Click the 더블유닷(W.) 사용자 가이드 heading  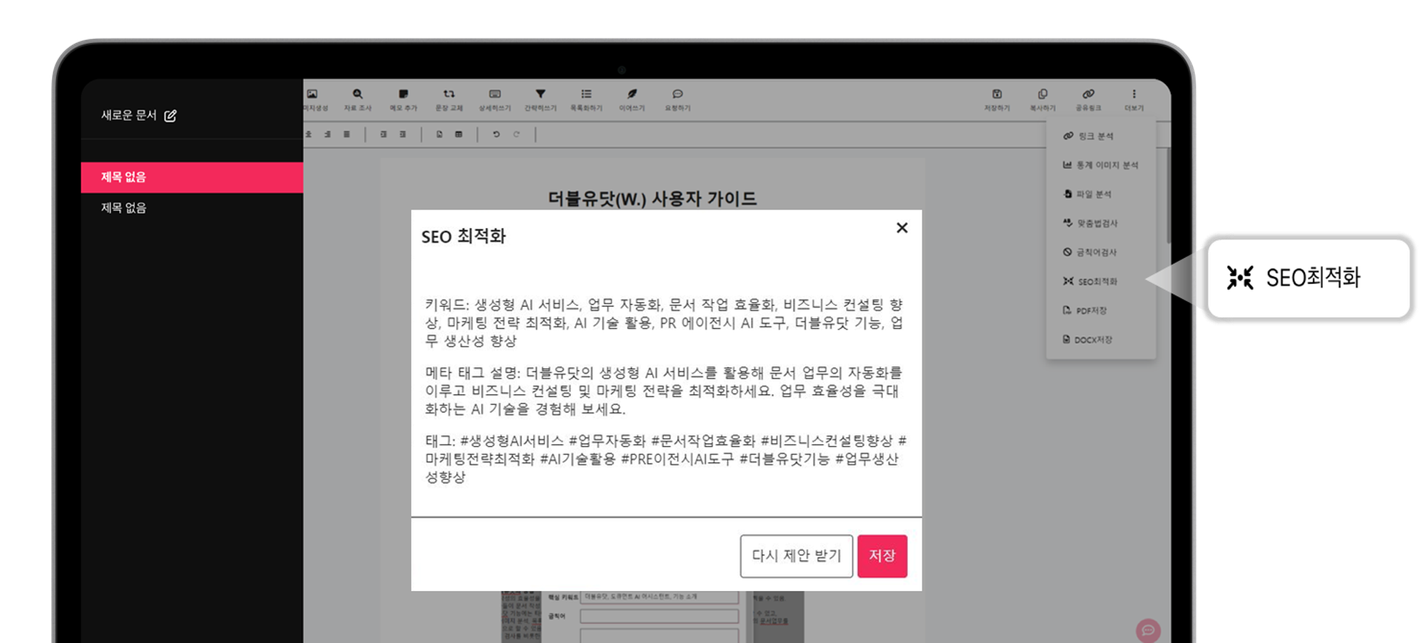[x=652, y=198]
